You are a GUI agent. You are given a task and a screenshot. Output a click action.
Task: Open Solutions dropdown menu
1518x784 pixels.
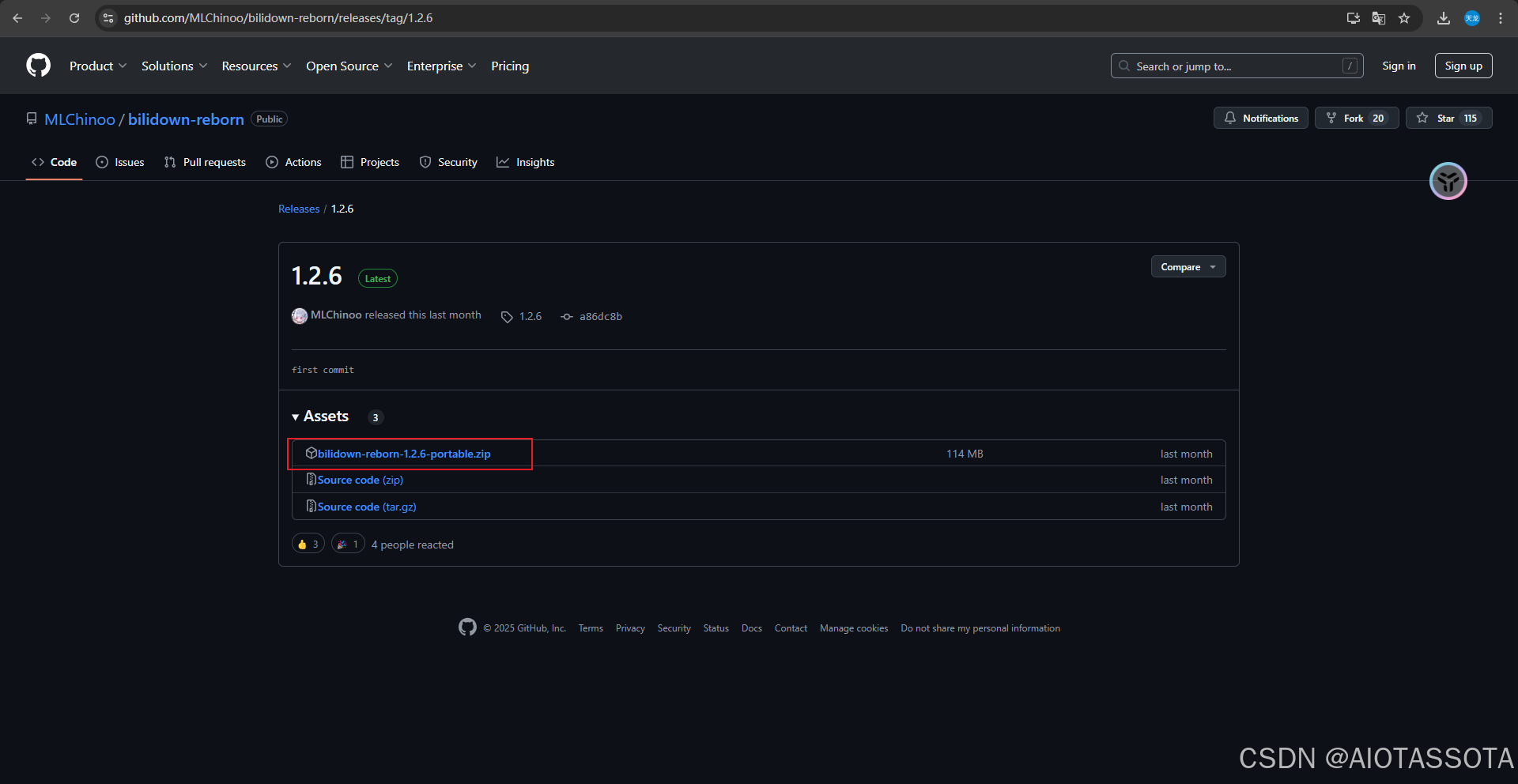[x=174, y=66]
